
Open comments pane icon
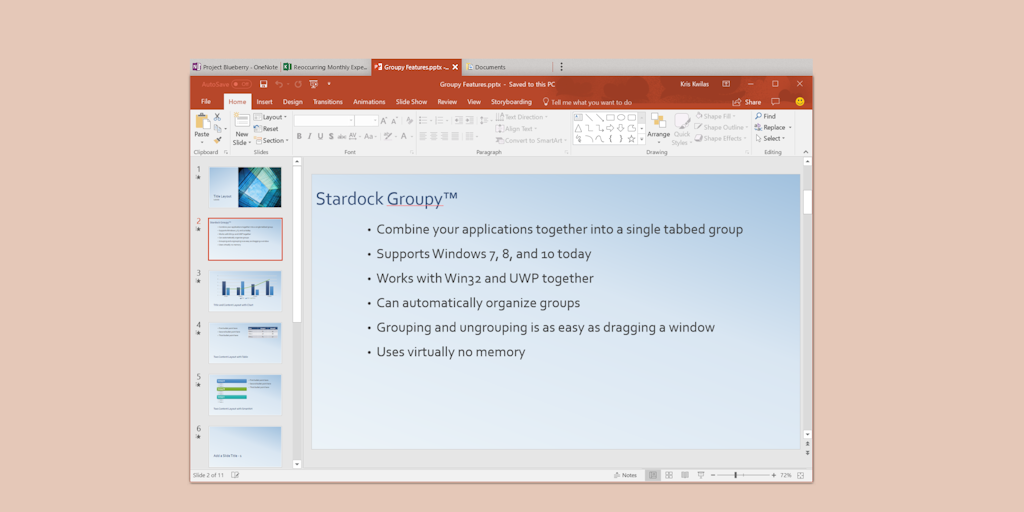coord(775,102)
